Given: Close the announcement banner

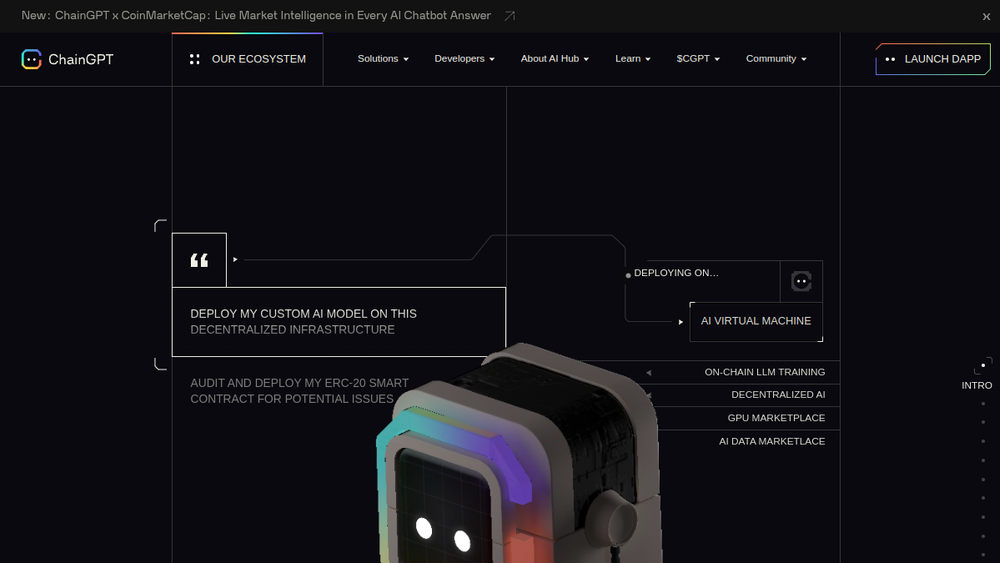Looking at the screenshot, I should 986,17.
